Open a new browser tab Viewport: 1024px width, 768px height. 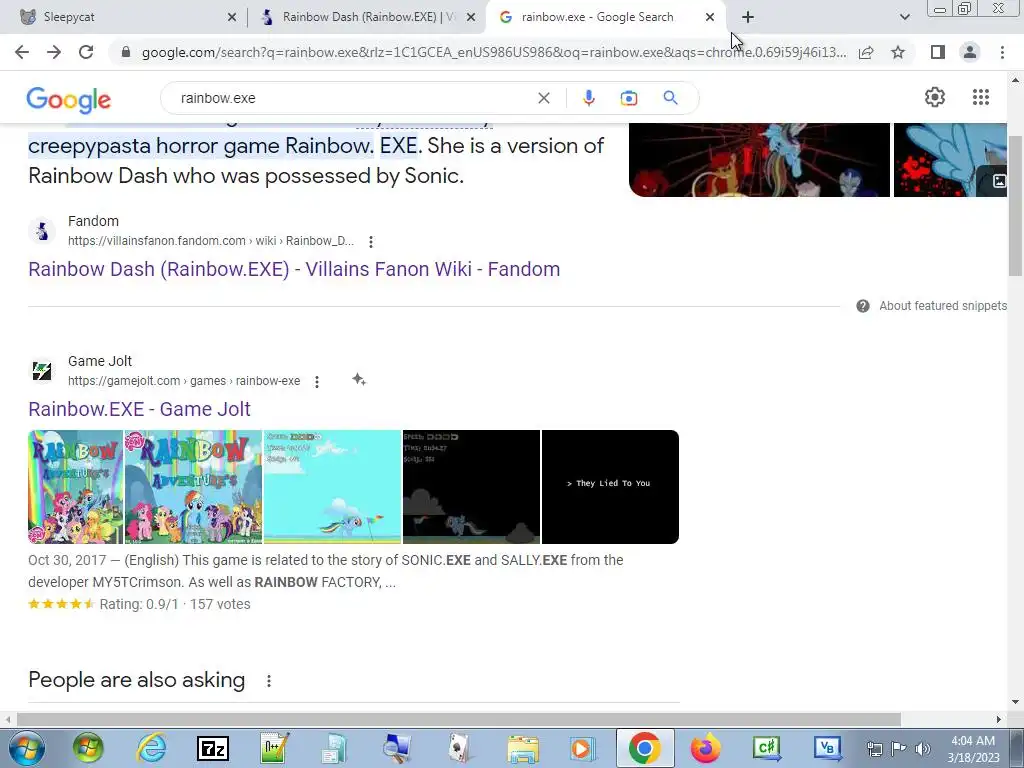748,17
